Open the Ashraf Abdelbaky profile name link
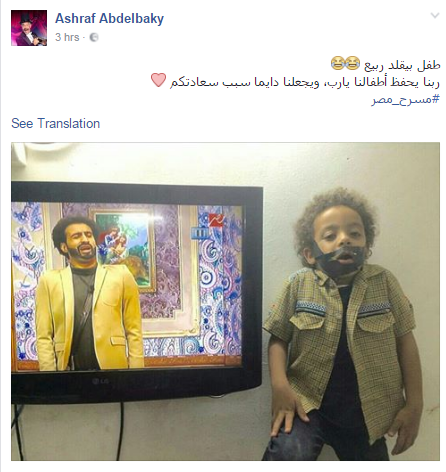 click(109, 18)
